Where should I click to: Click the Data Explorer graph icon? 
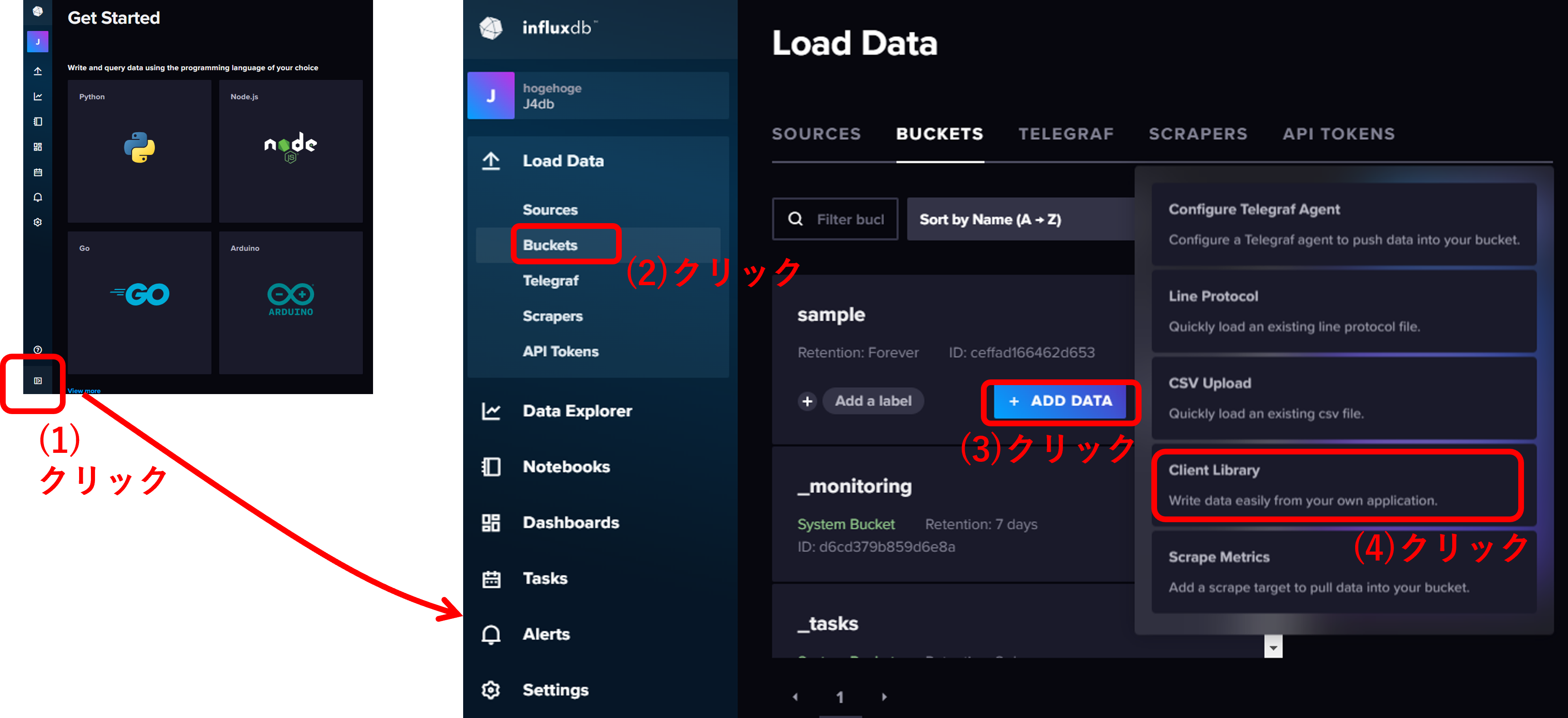tap(490, 411)
